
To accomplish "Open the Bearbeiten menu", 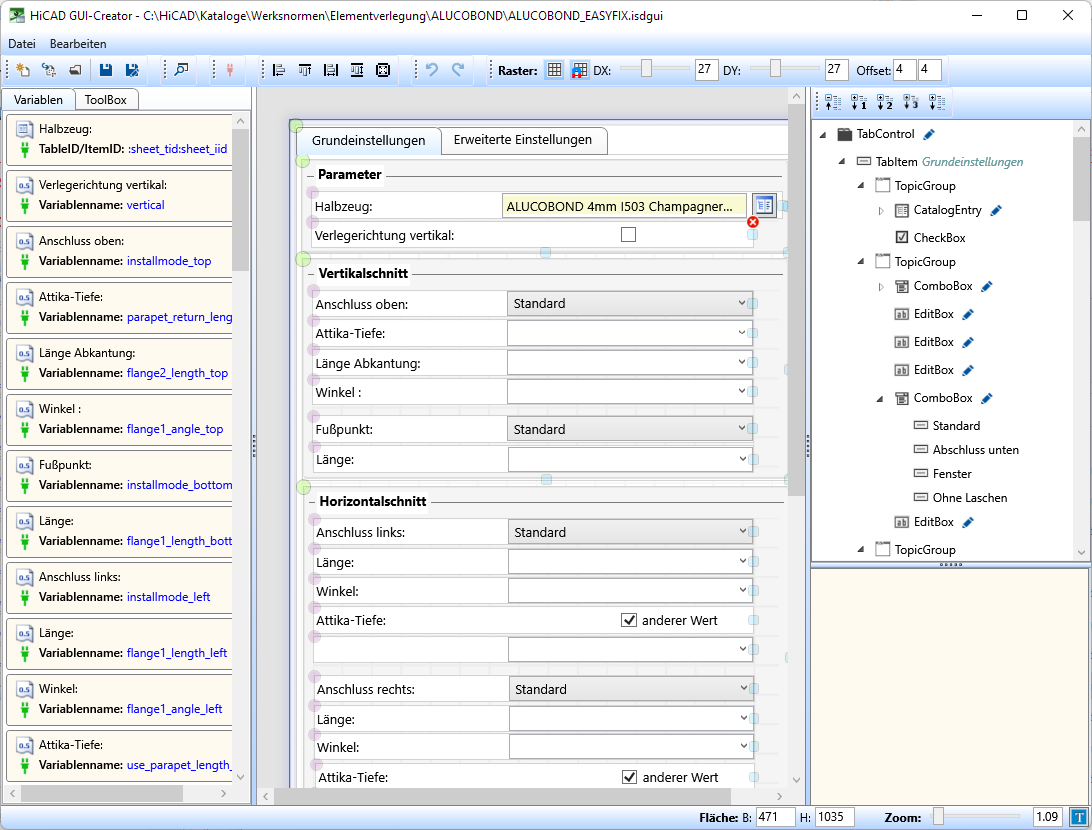I will coord(78,44).
